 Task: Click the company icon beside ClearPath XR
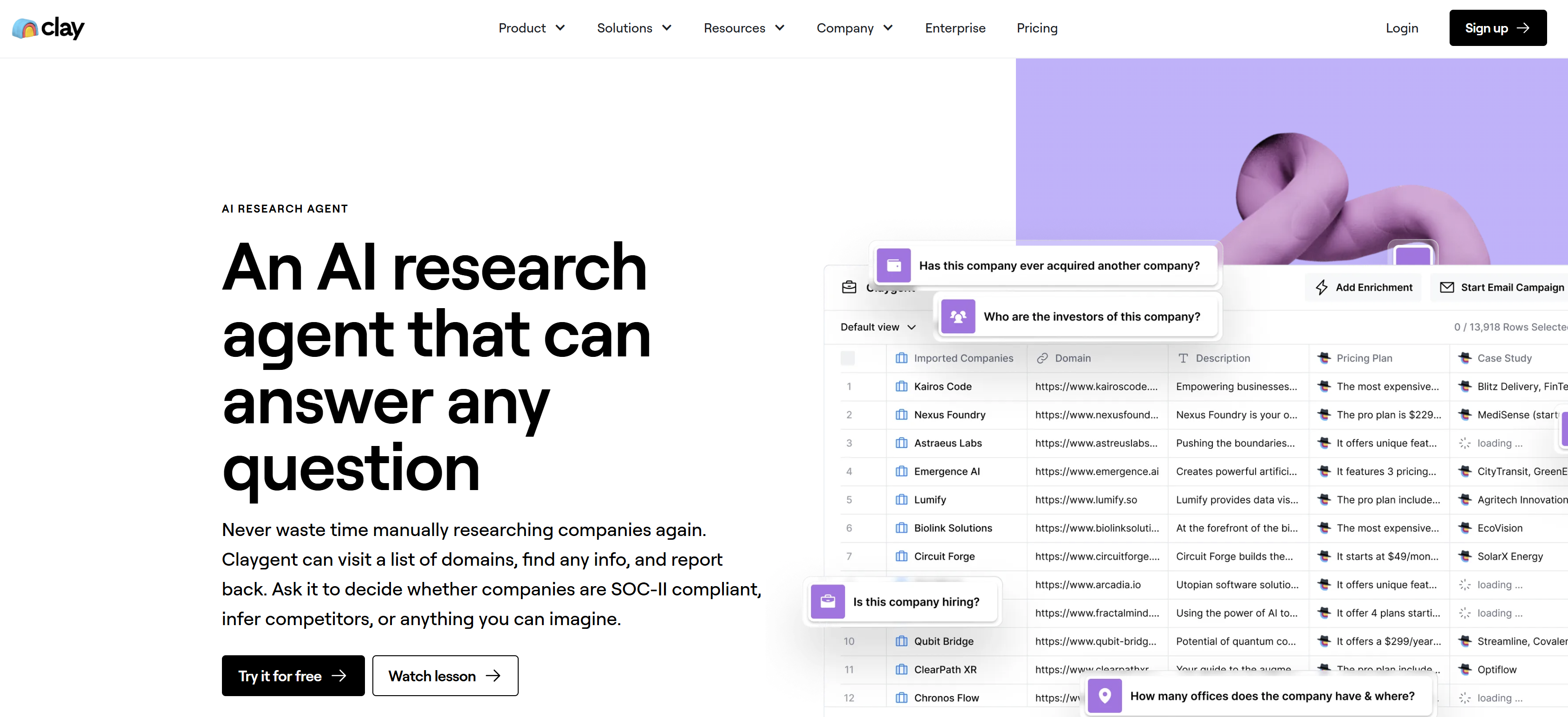(901, 670)
